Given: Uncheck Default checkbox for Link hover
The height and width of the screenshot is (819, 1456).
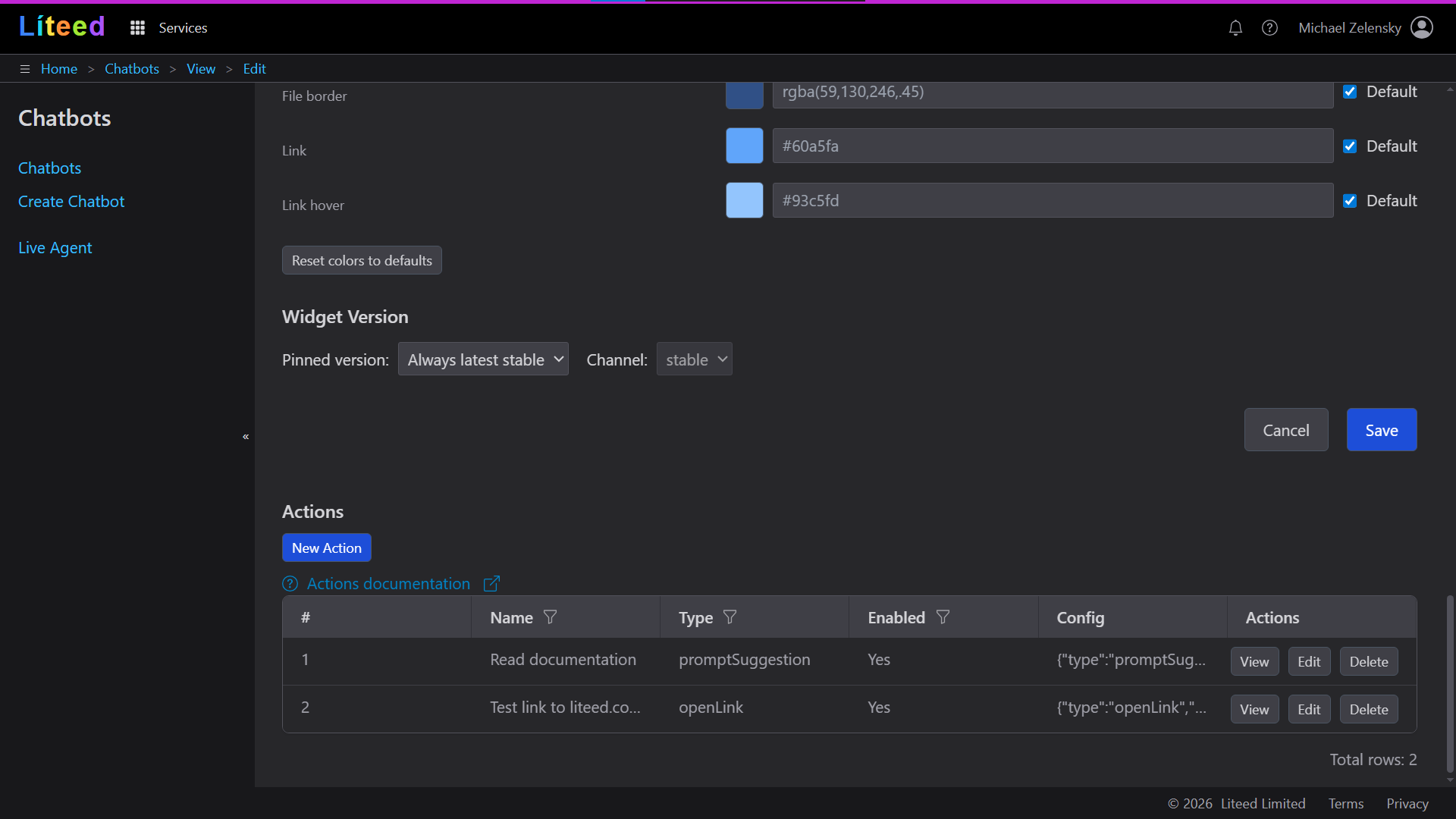Looking at the screenshot, I should coord(1350,201).
